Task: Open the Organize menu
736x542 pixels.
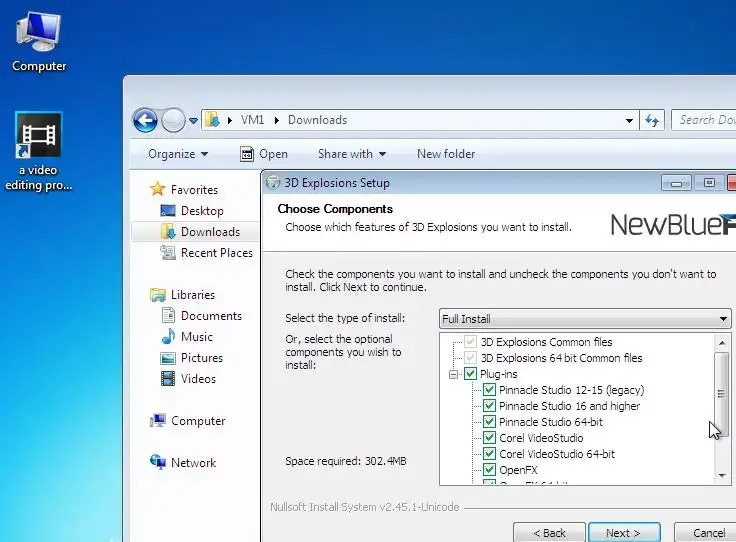Action: [x=178, y=154]
